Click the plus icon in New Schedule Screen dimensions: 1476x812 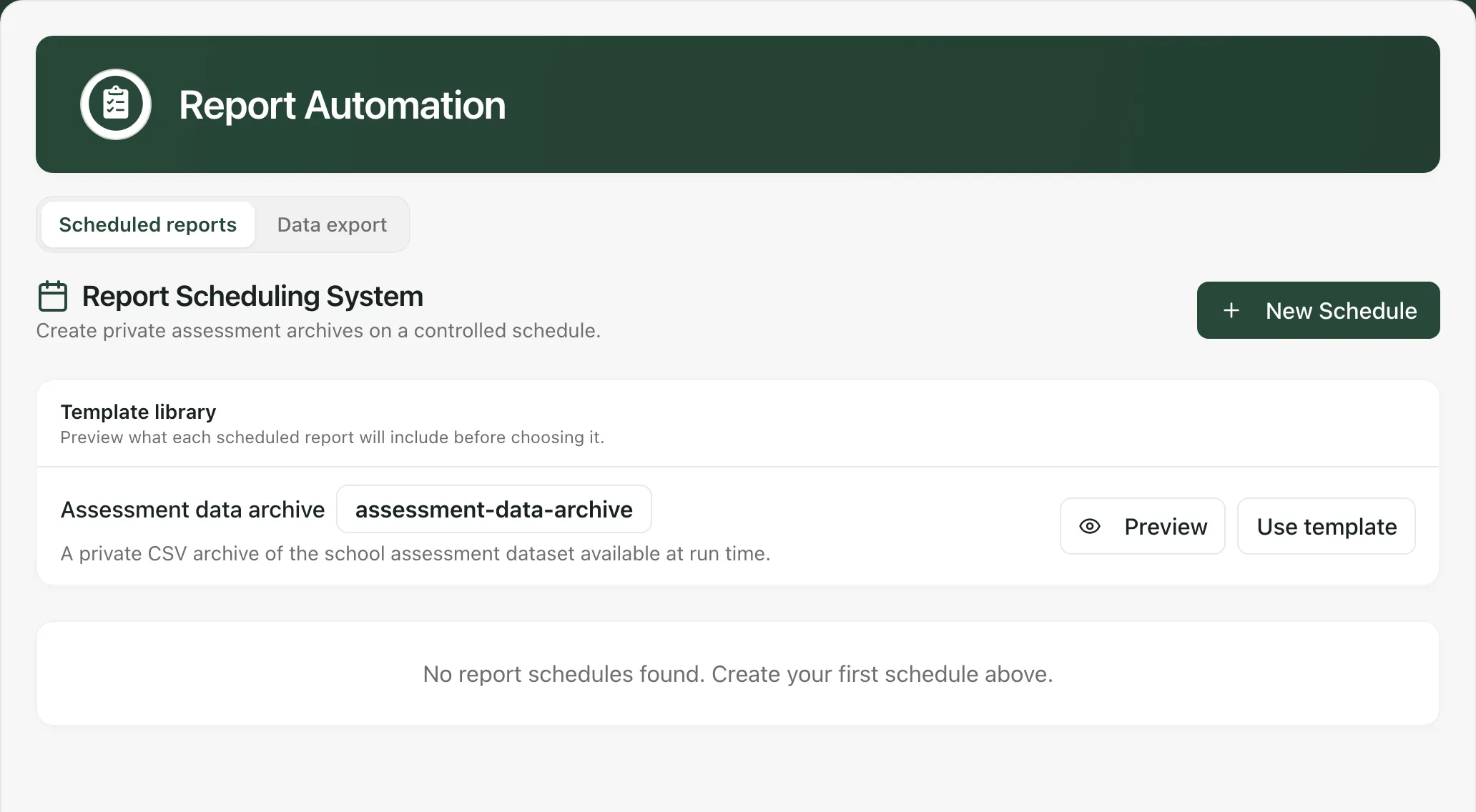pyautogui.click(x=1231, y=310)
